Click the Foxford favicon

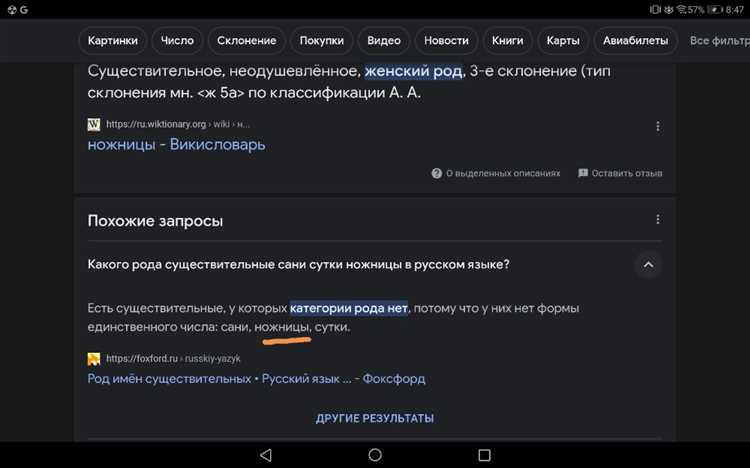click(94, 359)
